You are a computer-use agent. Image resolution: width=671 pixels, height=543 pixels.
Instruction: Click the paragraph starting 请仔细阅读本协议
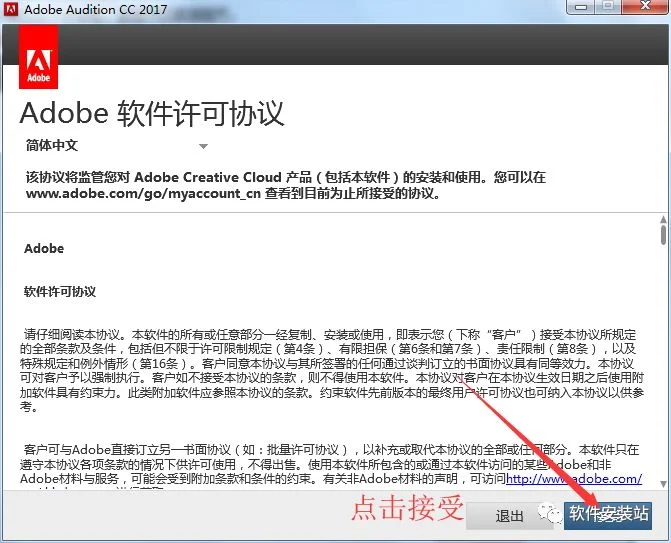(x=332, y=371)
